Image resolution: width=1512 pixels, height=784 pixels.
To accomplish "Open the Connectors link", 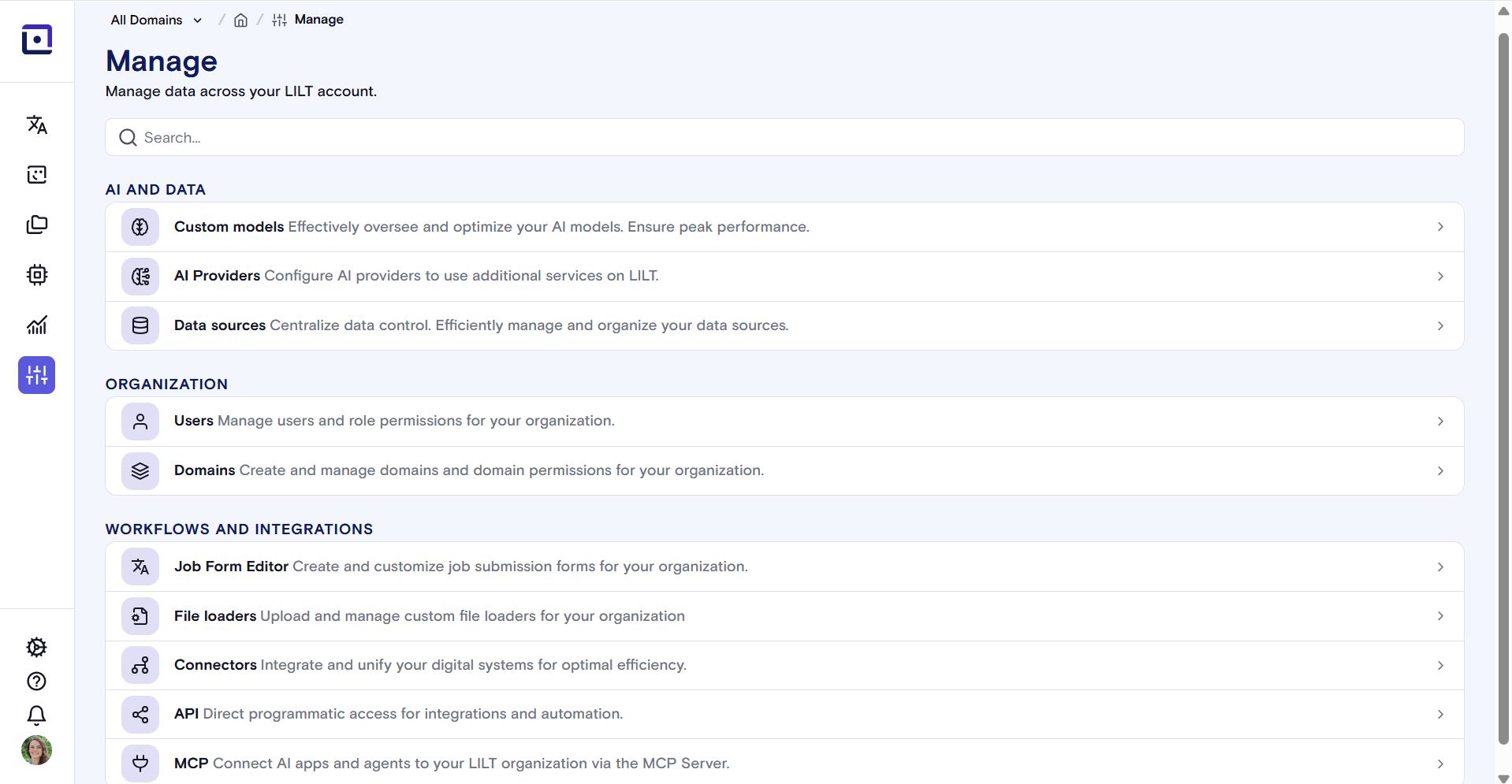I will (x=784, y=666).
